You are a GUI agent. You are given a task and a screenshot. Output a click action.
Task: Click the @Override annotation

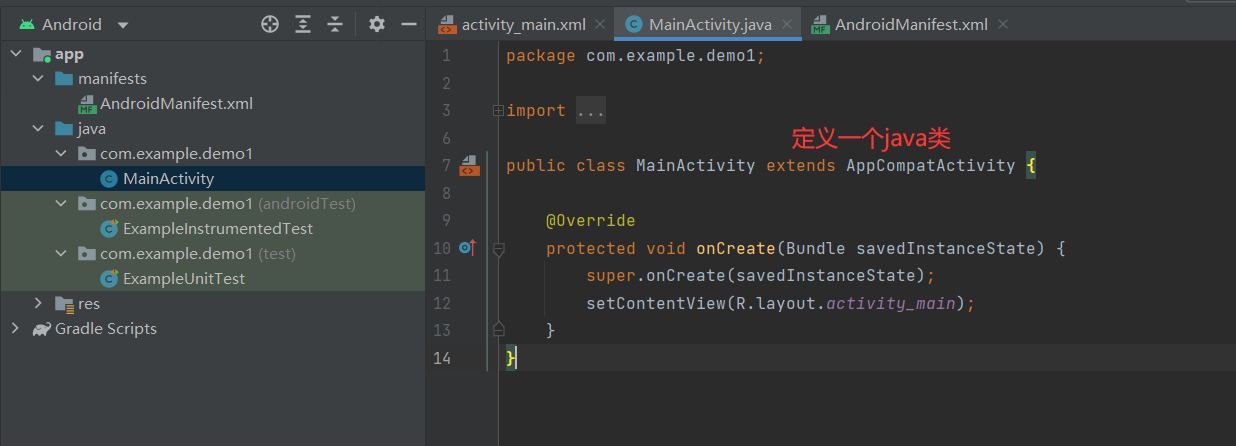[591, 220]
